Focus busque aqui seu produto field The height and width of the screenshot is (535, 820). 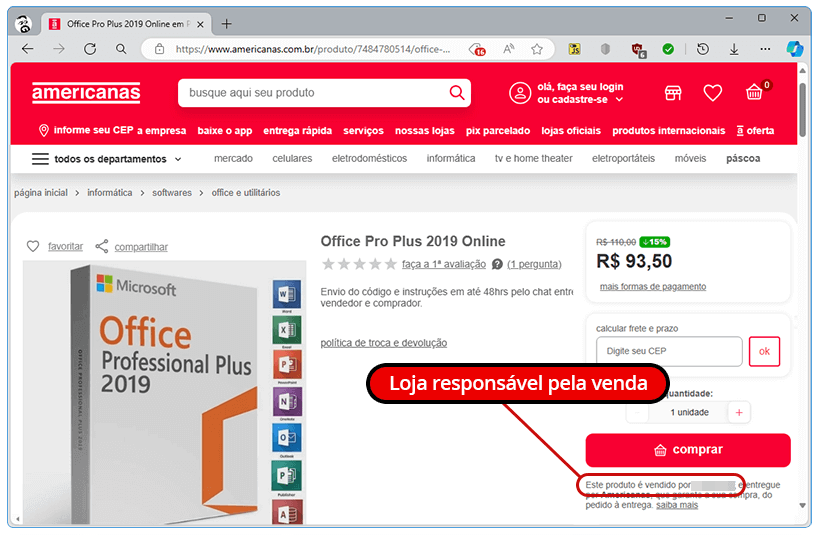[x=314, y=93]
